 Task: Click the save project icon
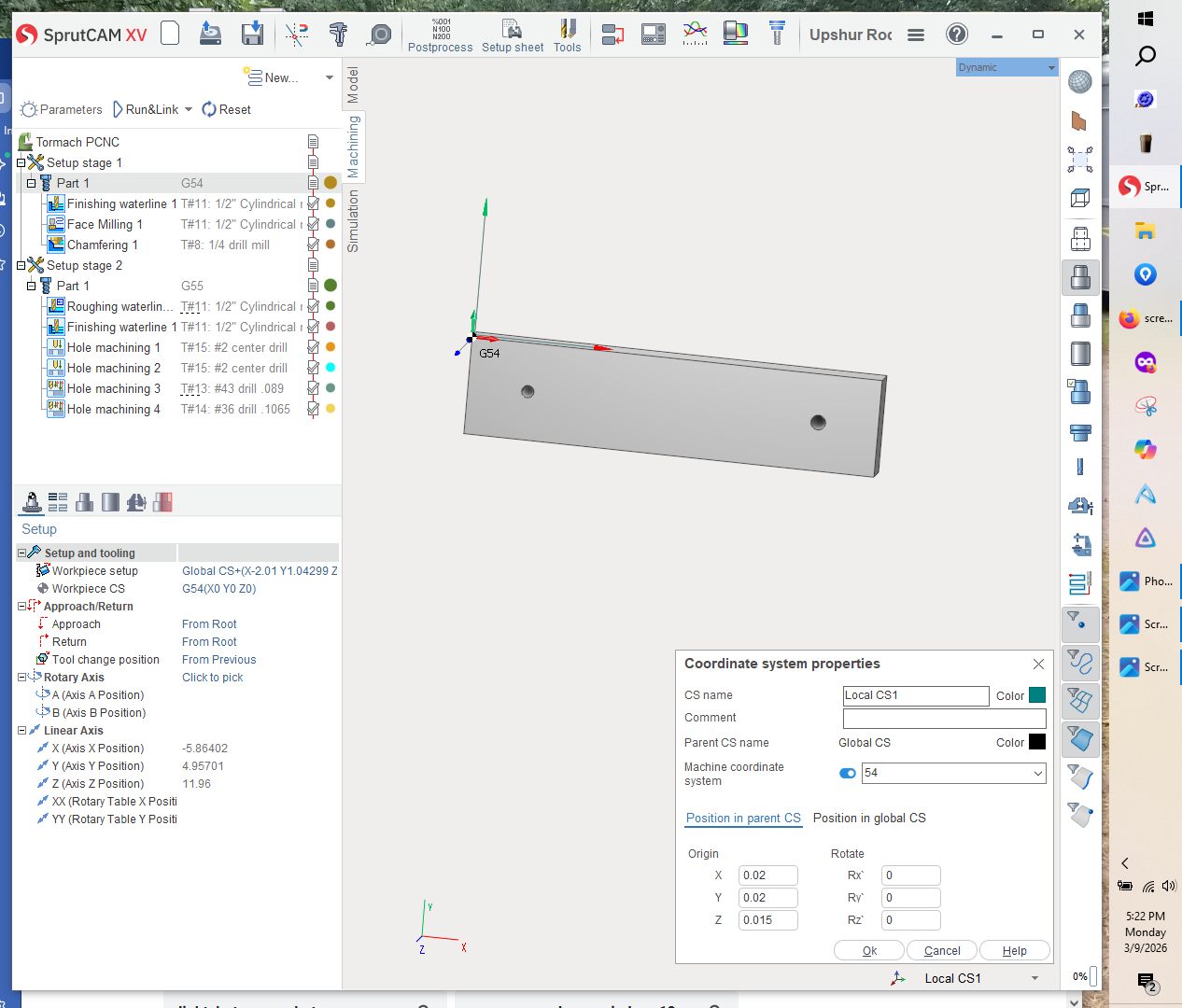[252, 35]
